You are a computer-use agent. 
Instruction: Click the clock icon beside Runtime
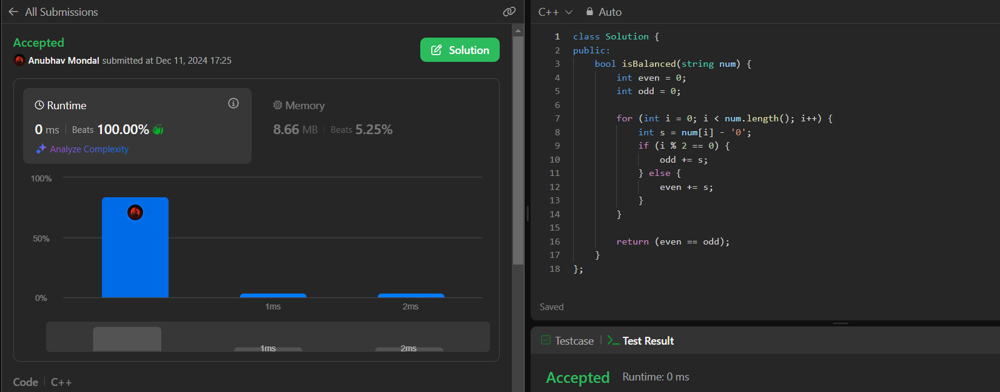pos(39,106)
